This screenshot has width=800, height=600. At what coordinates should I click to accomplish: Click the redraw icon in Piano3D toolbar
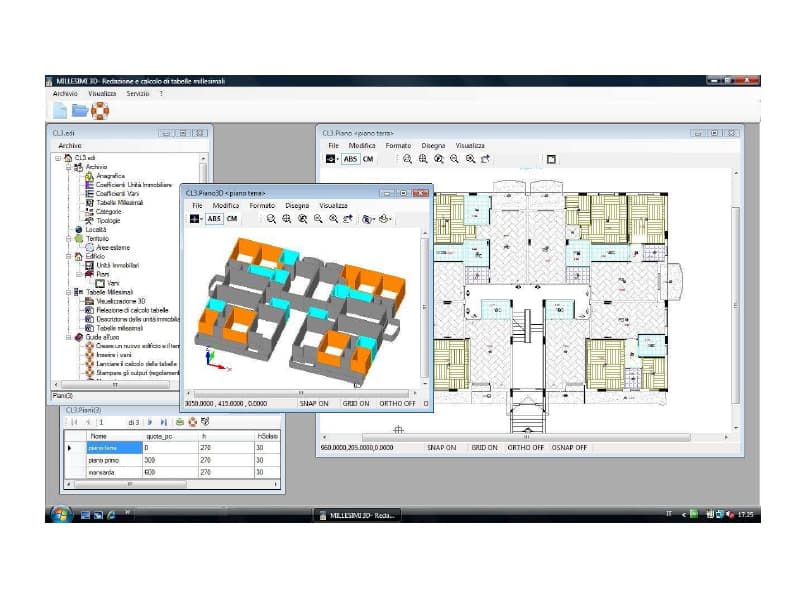(x=348, y=219)
